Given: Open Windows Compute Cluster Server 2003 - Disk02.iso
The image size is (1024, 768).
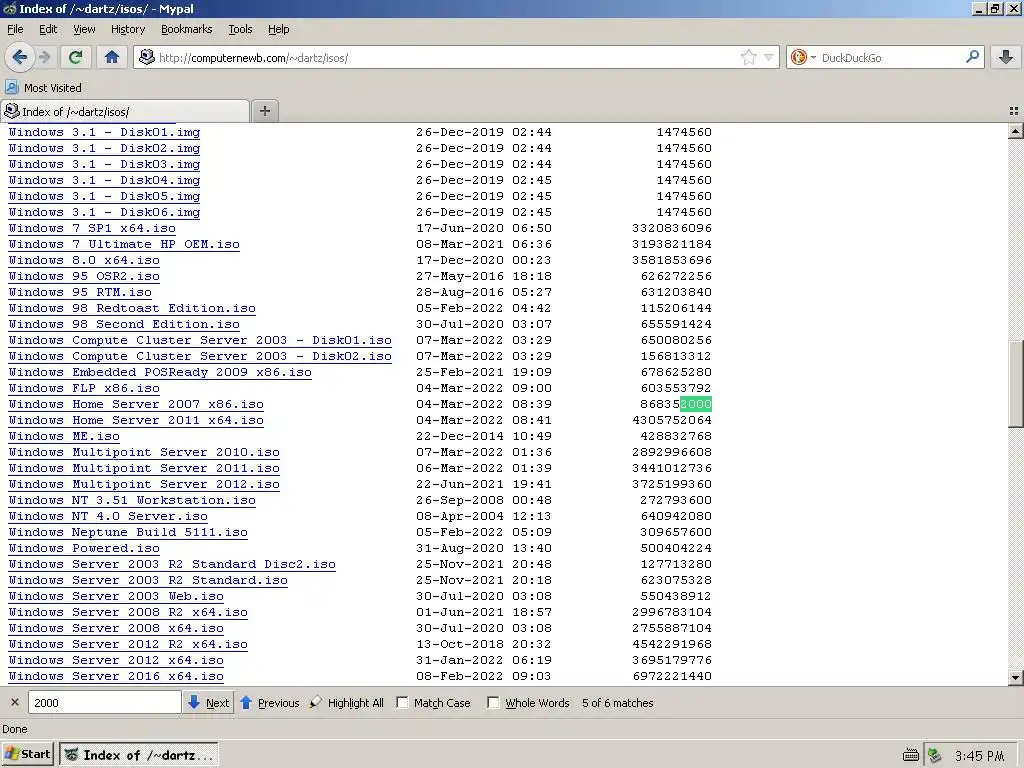Looking at the screenshot, I should [200, 356].
